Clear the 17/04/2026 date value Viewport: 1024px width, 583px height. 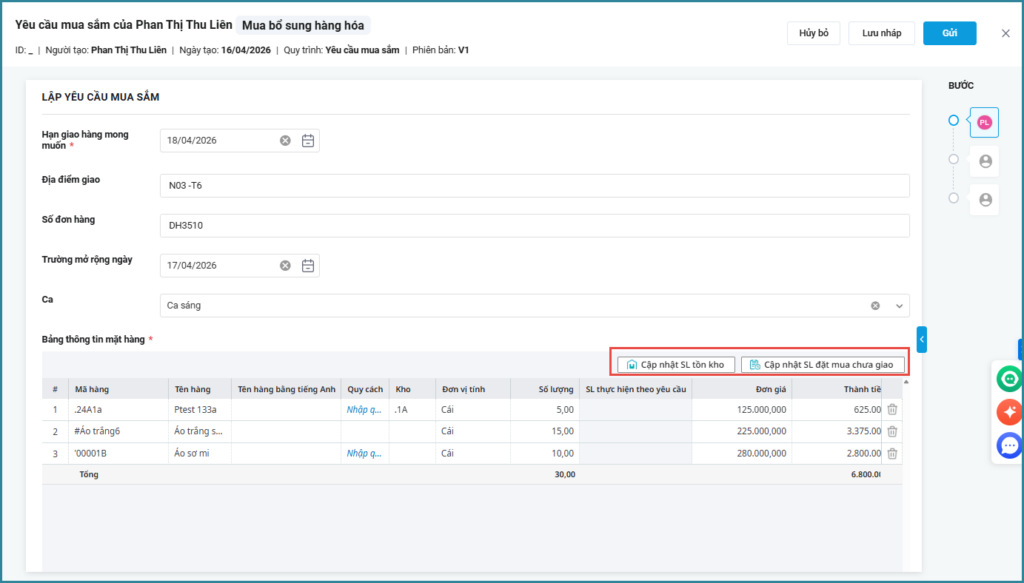tap(285, 266)
